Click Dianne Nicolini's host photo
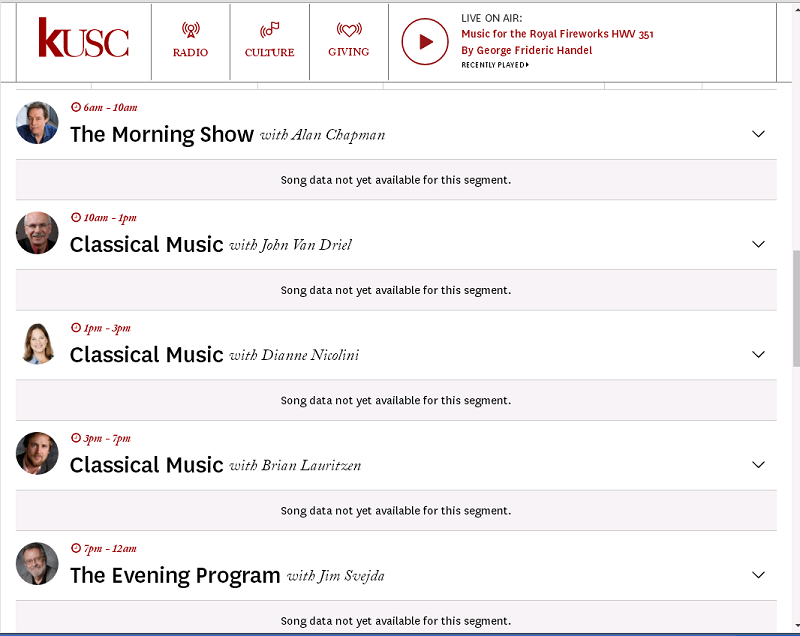This screenshot has height=636, width=800. pos(38,343)
